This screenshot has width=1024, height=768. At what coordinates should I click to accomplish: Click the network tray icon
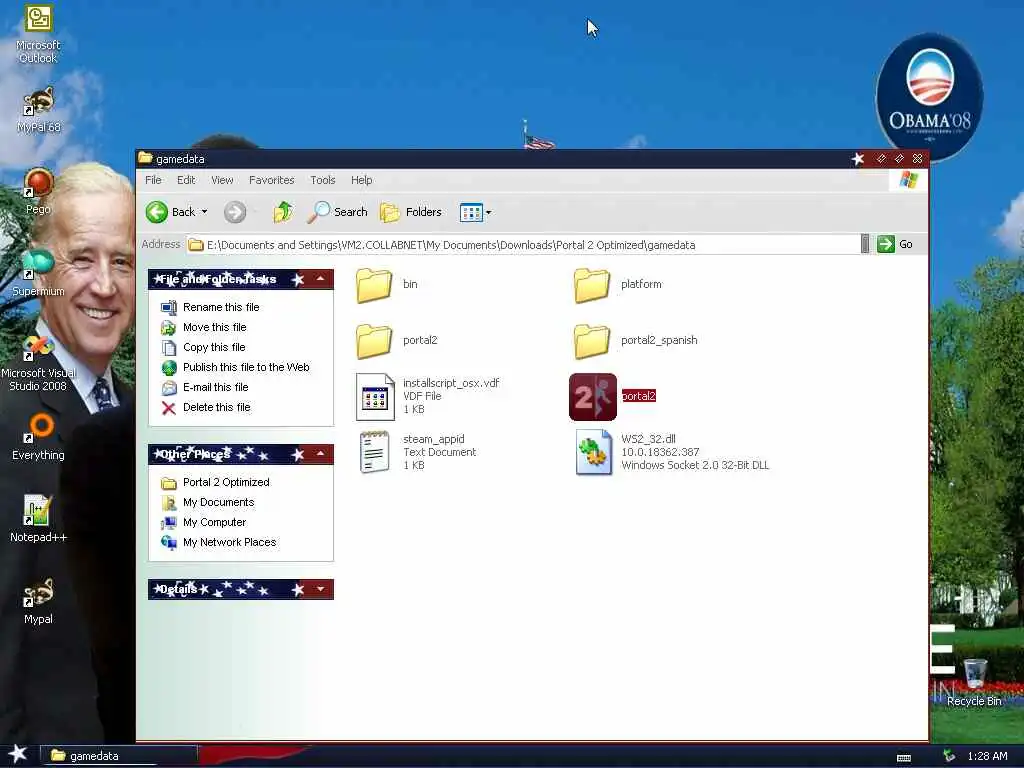[949, 756]
